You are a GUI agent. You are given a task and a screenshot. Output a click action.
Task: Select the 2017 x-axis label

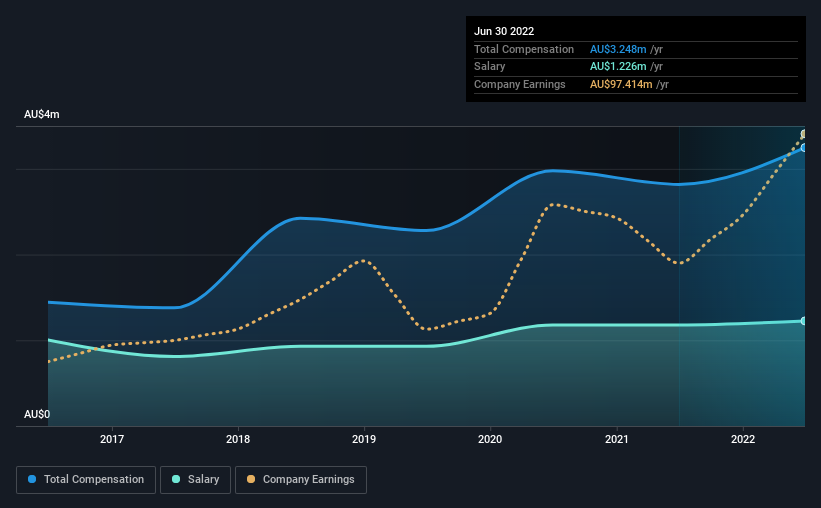(112, 439)
